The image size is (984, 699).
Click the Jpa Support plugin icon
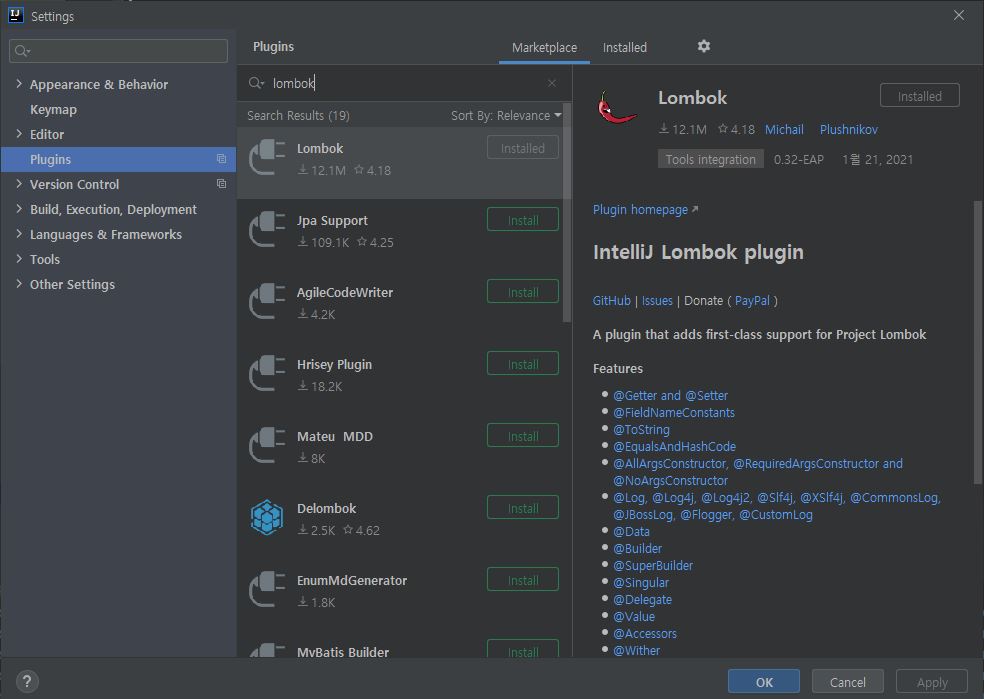point(267,230)
